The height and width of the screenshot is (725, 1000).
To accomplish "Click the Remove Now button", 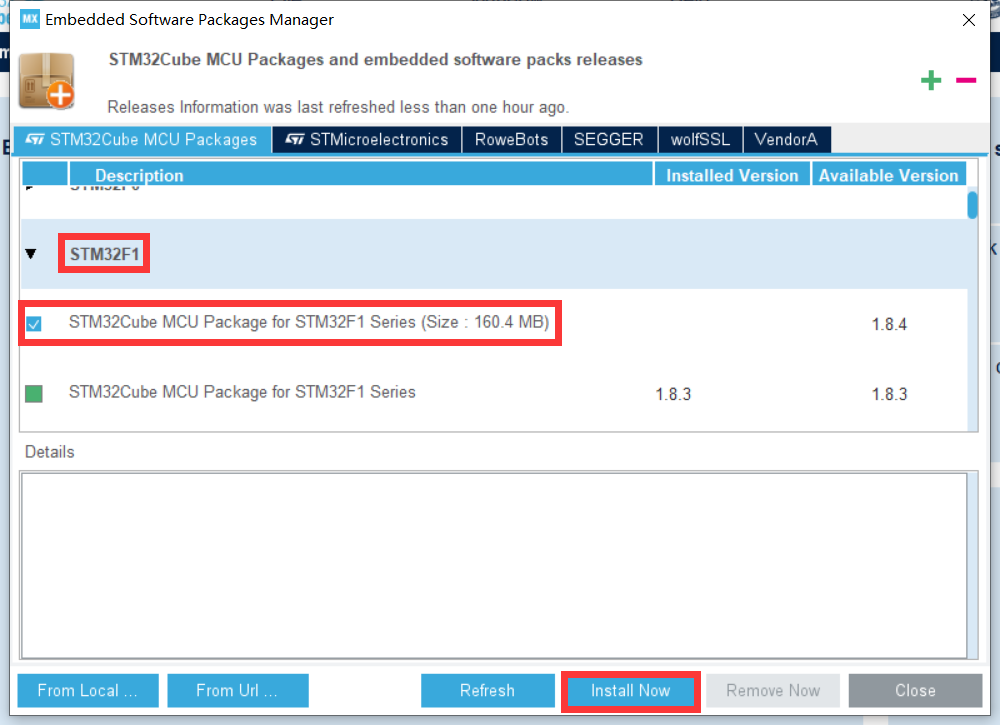I will pyautogui.click(x=773, y=691).
